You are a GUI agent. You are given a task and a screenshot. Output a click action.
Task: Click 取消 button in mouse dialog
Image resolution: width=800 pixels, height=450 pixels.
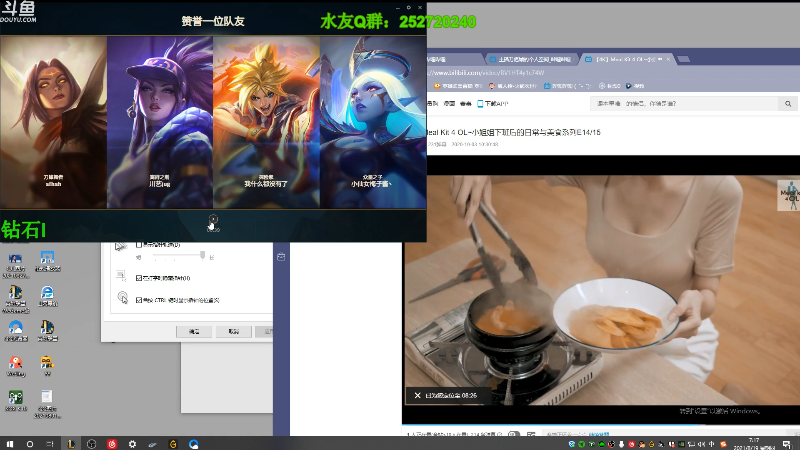click(x=234, y=332)
